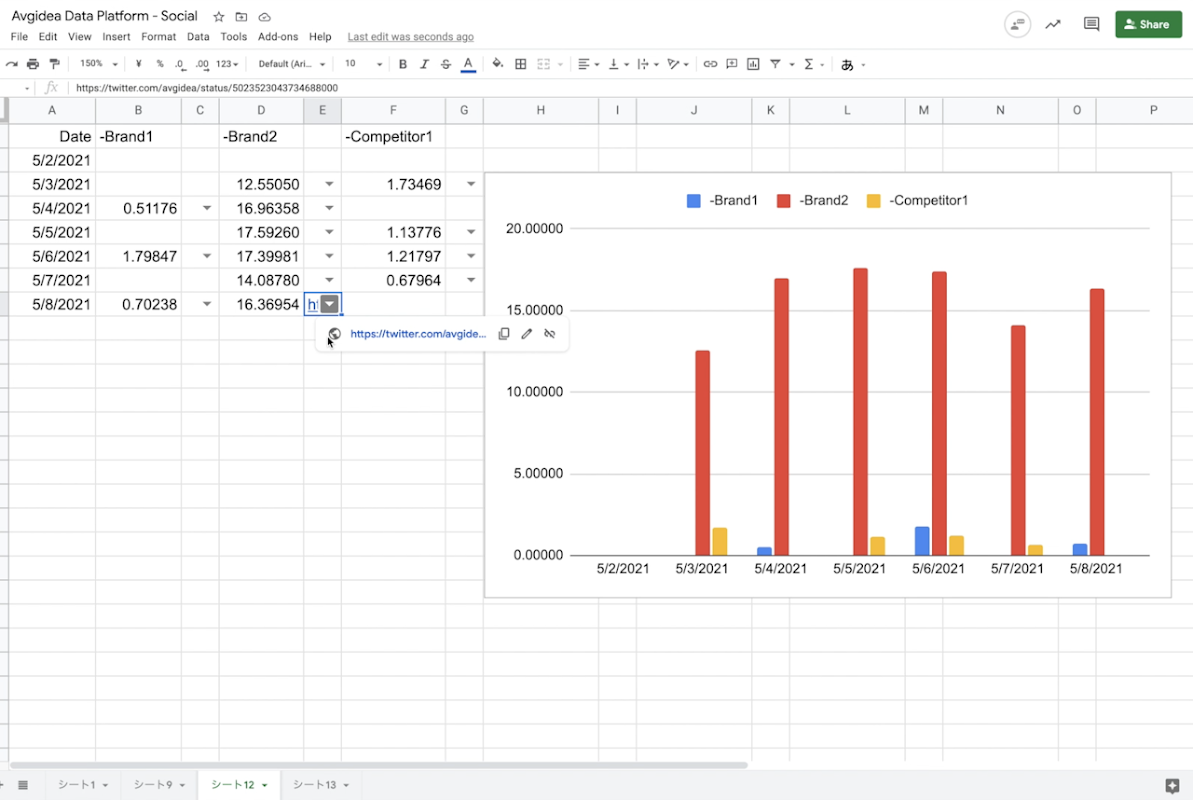Viewport: 1193px width, 800px height.
Task: Star the document title
Action: click(218, 17)
